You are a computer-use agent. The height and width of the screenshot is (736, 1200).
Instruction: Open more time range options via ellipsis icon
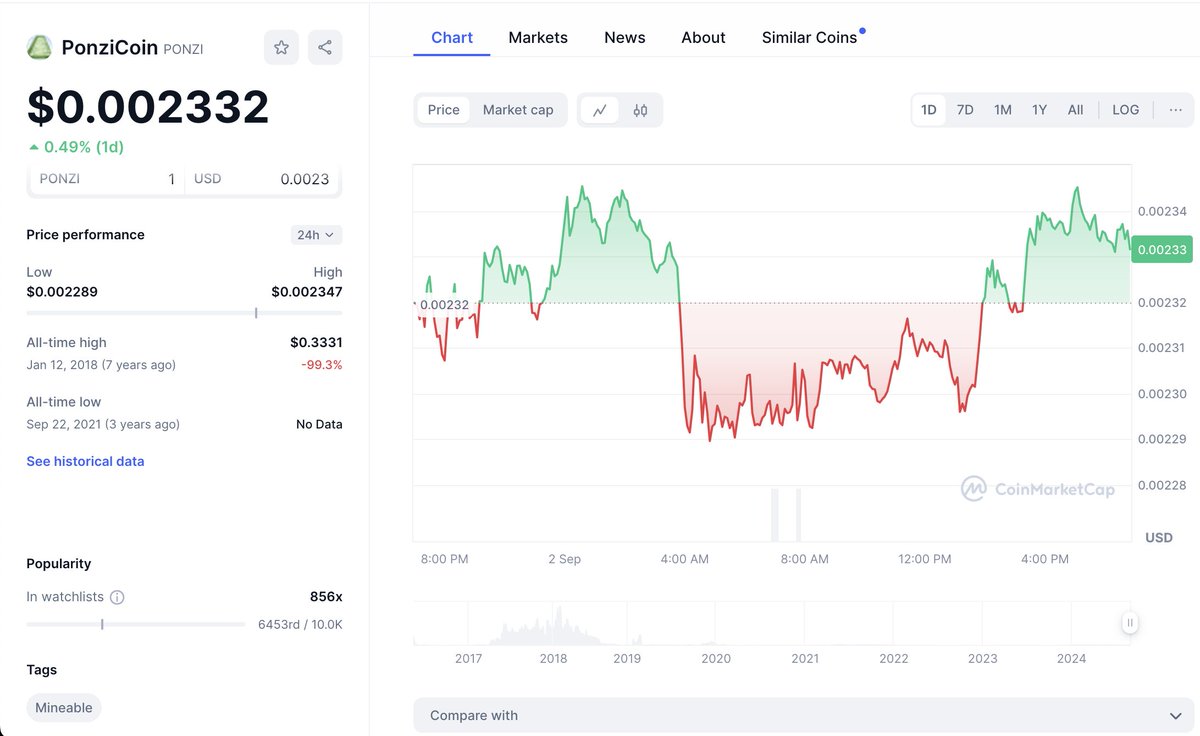1176,110
